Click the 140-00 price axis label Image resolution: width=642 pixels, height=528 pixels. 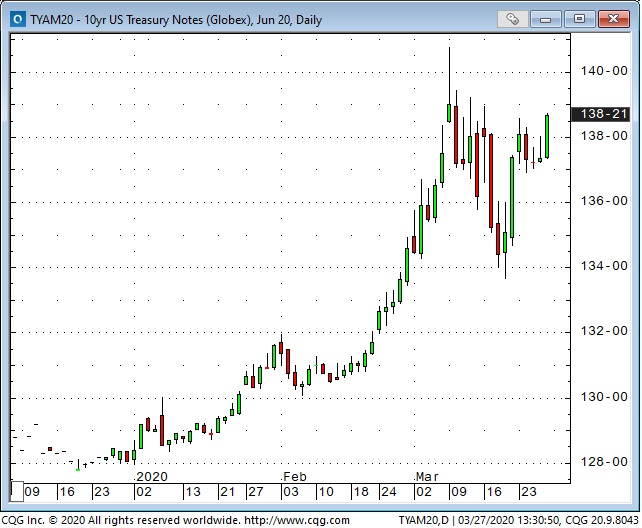pos(604,71)
